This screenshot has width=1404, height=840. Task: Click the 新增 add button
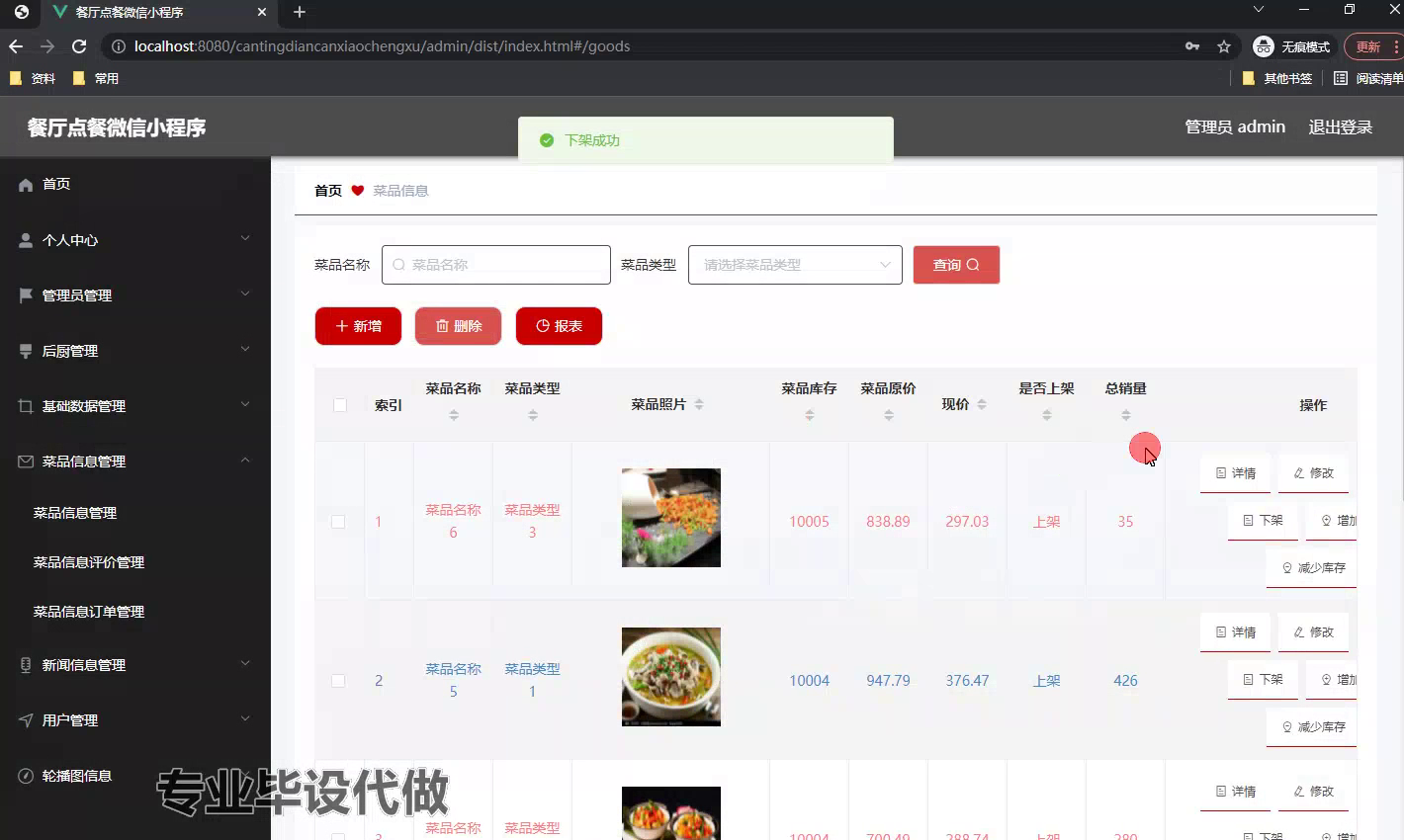358,326
